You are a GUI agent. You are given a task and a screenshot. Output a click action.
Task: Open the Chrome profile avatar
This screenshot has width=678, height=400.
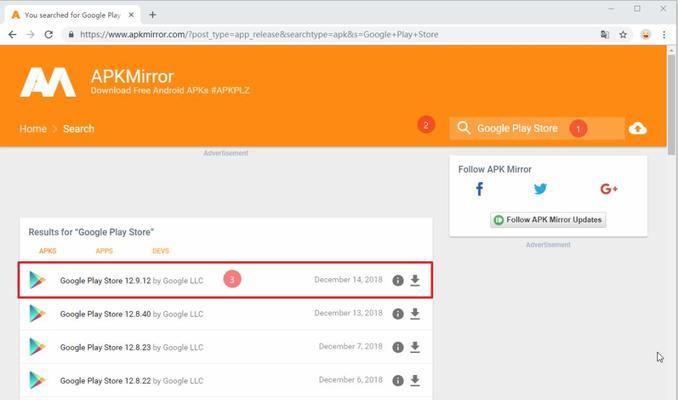click(x=646, y=35)
